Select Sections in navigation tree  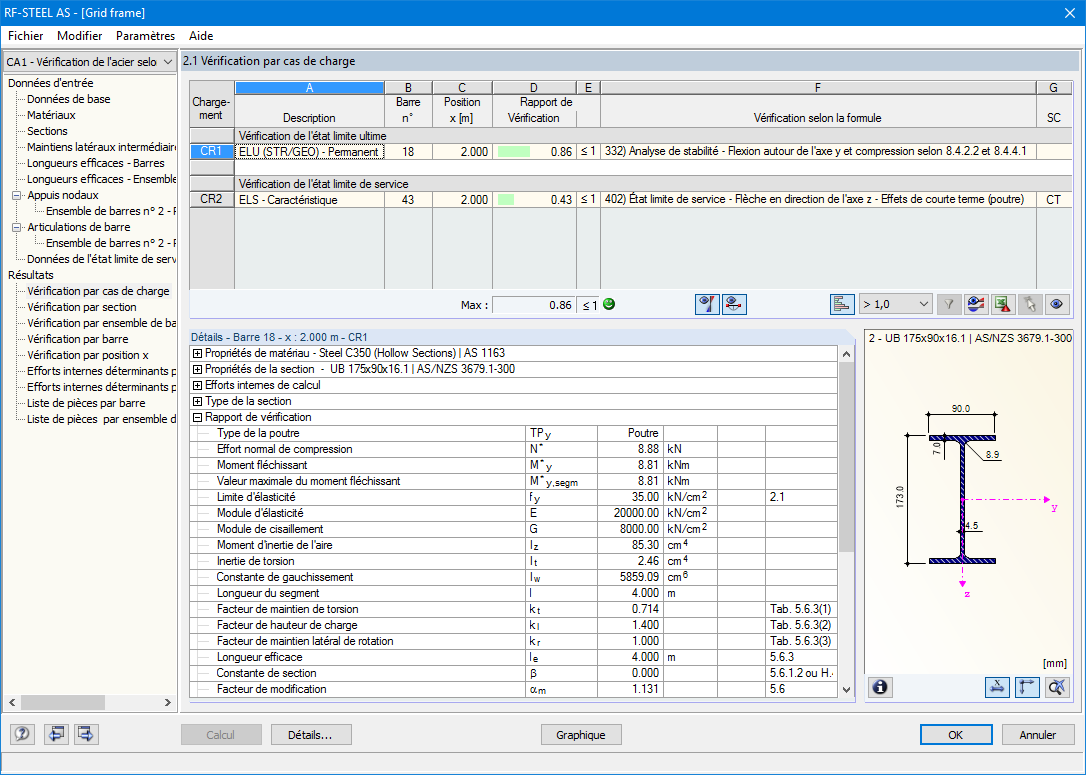click(x=47, y=131)
